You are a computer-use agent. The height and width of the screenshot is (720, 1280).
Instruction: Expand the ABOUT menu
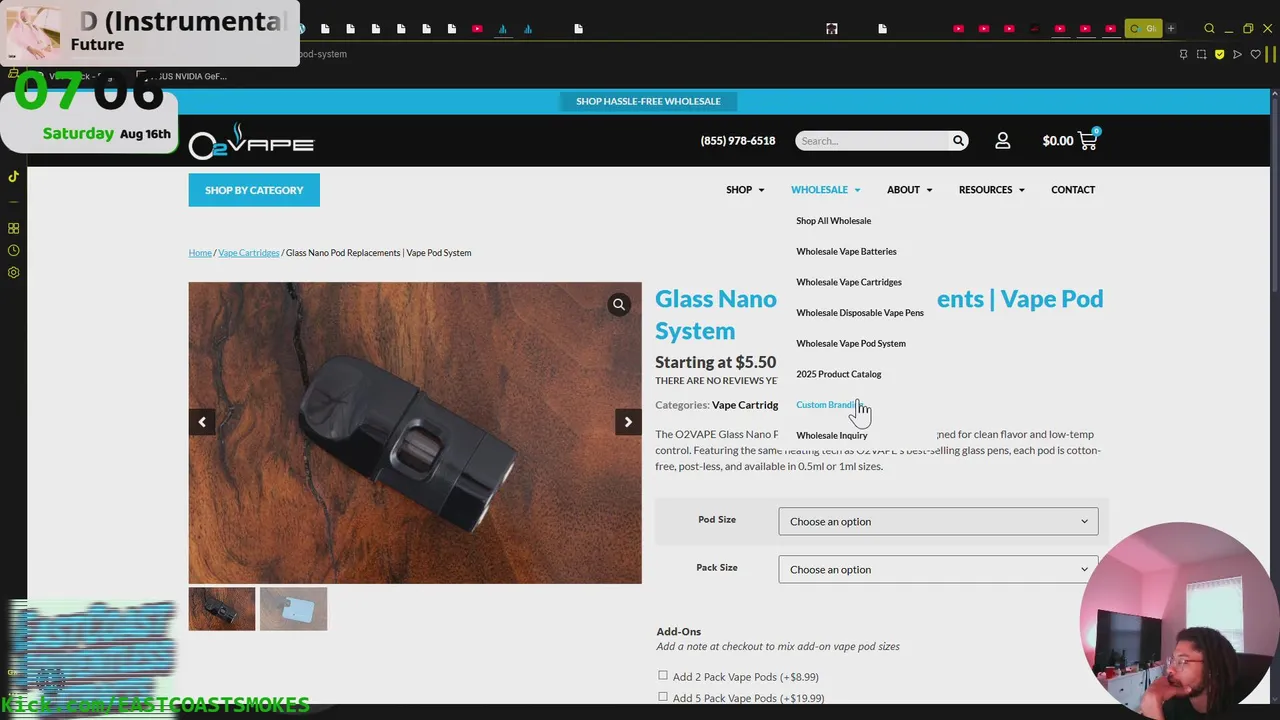click(909, 190)
